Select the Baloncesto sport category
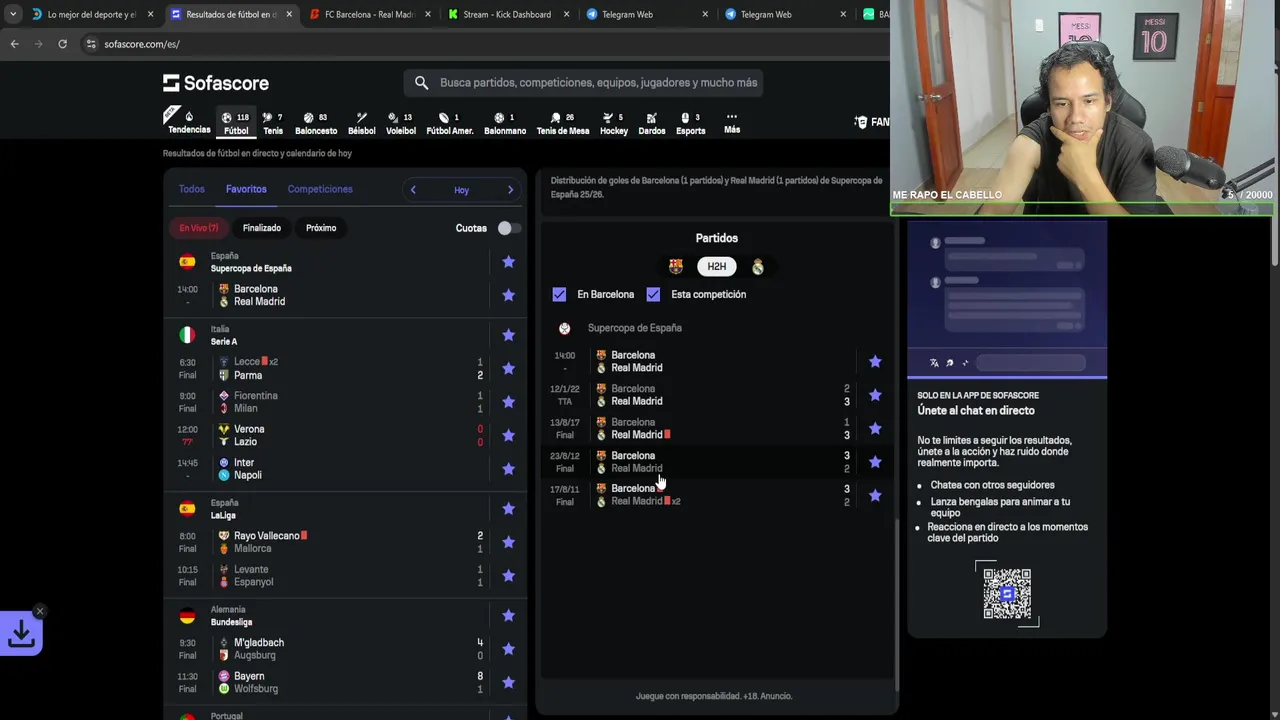Viewport: 1280px width, 720px height. 316,123
